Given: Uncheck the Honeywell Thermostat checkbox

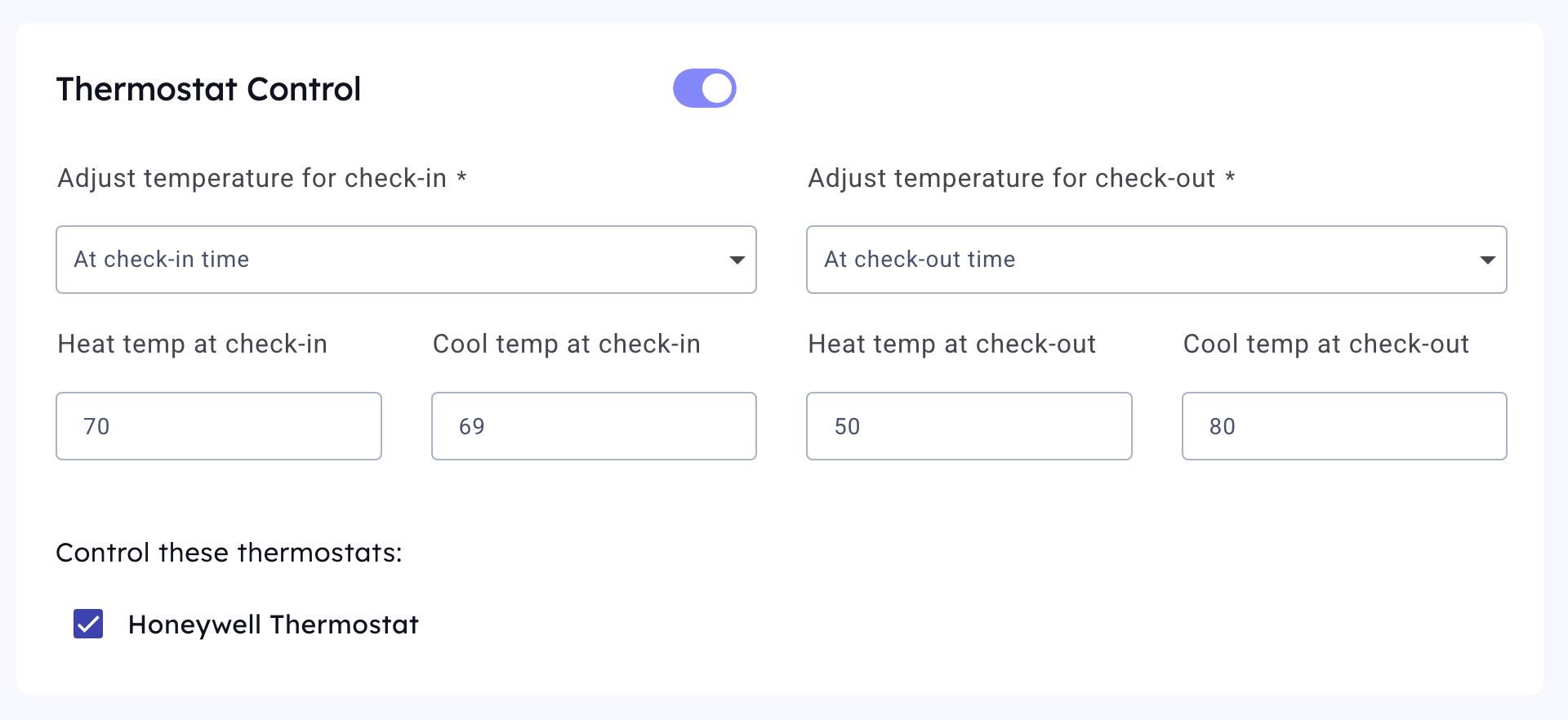Looking at the screenshot, I should click(88, 624).
